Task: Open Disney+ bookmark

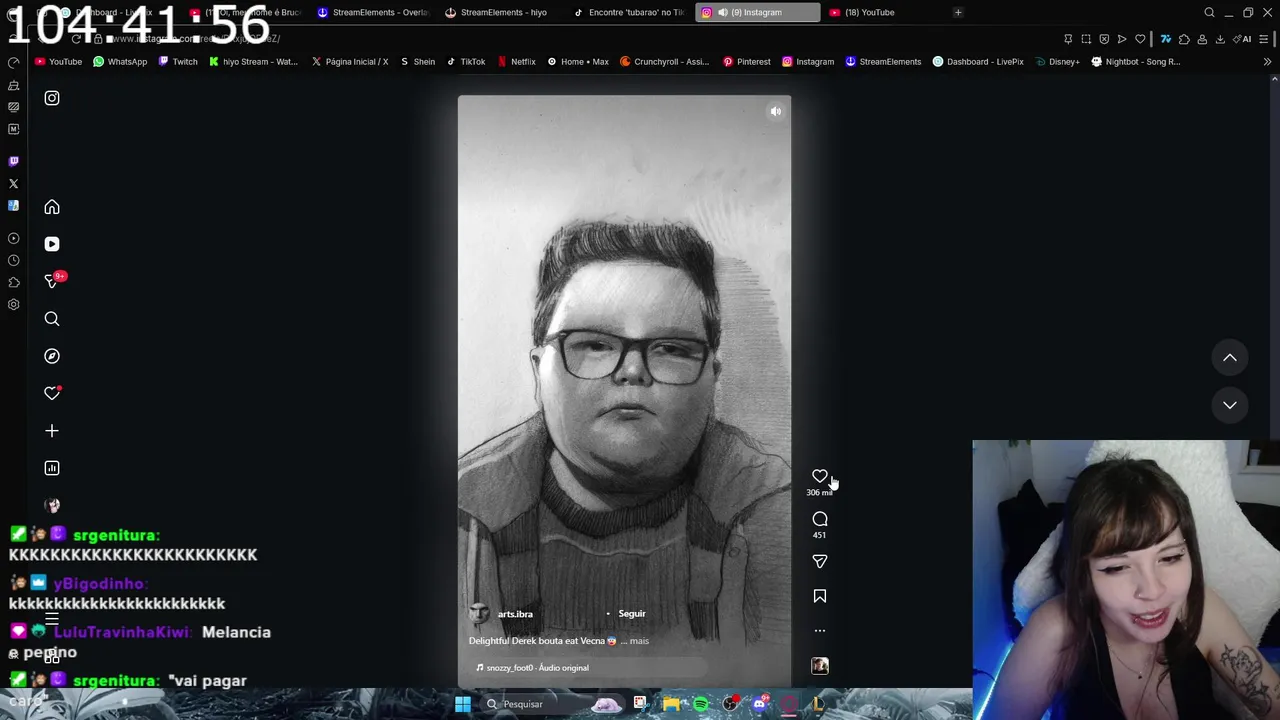Action: (x=1057, y=62)
